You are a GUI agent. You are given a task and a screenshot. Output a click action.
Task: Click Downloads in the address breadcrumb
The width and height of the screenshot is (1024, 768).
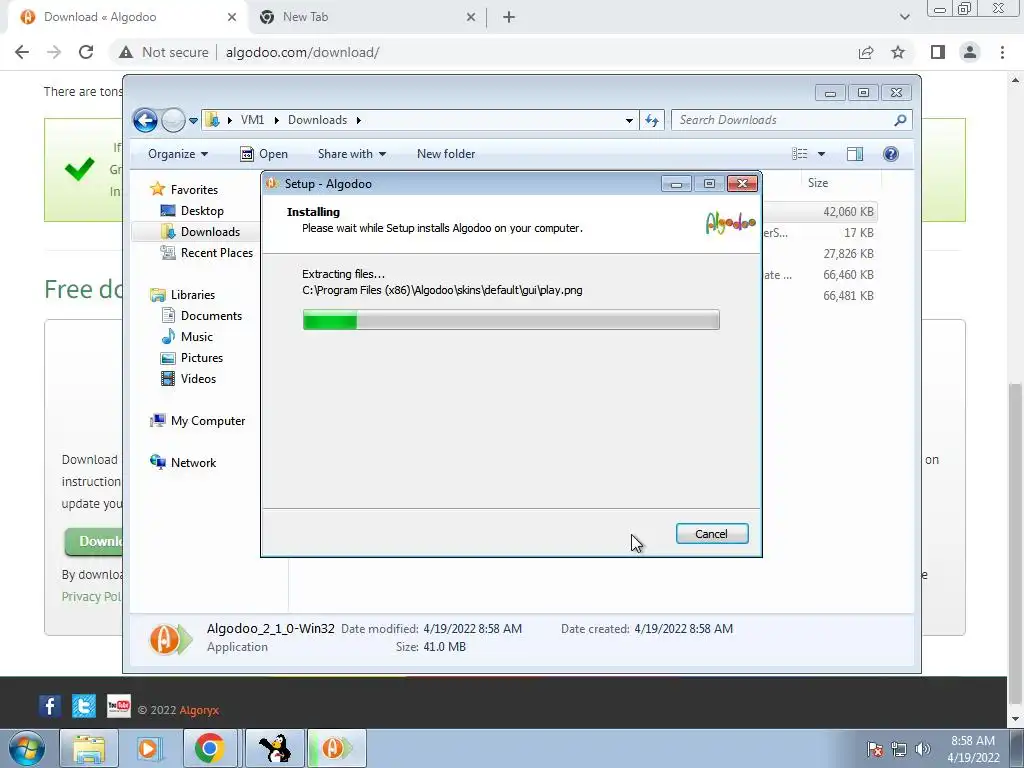coord(317,120)
